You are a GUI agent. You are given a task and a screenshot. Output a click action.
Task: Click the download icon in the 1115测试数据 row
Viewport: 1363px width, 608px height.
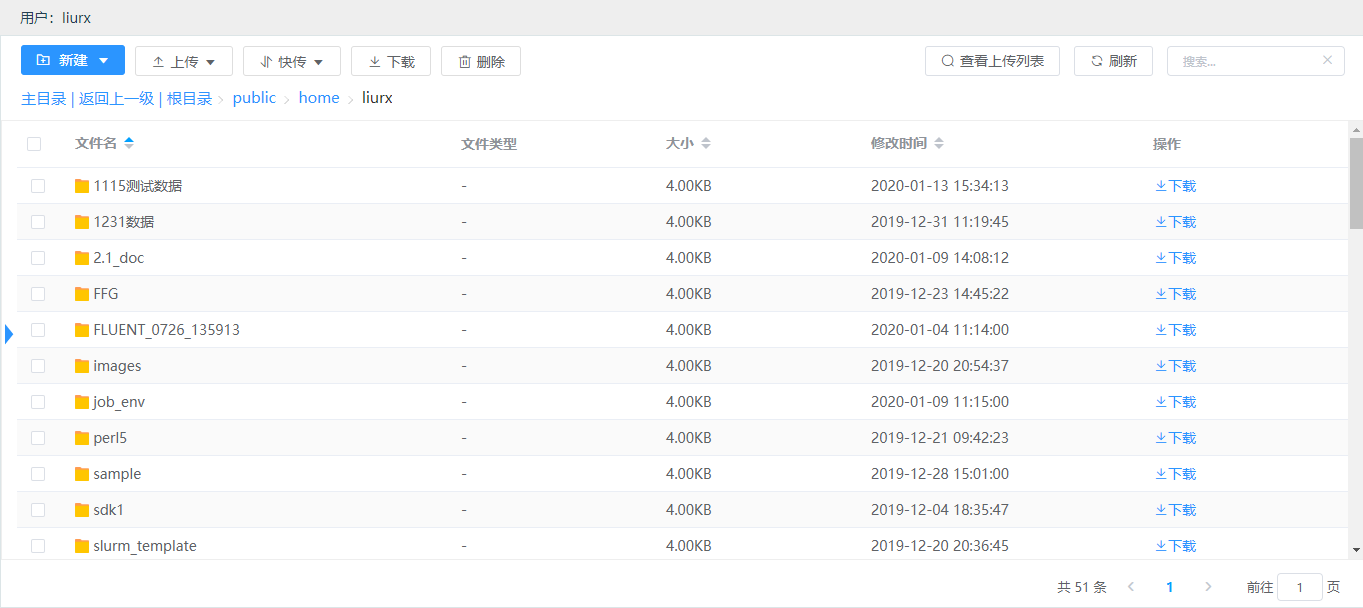1161,186
